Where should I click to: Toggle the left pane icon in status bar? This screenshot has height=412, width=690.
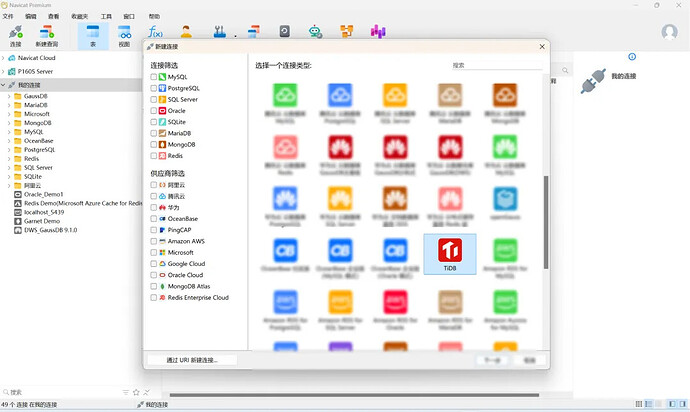pyautogui.click(x=672, y=404)
